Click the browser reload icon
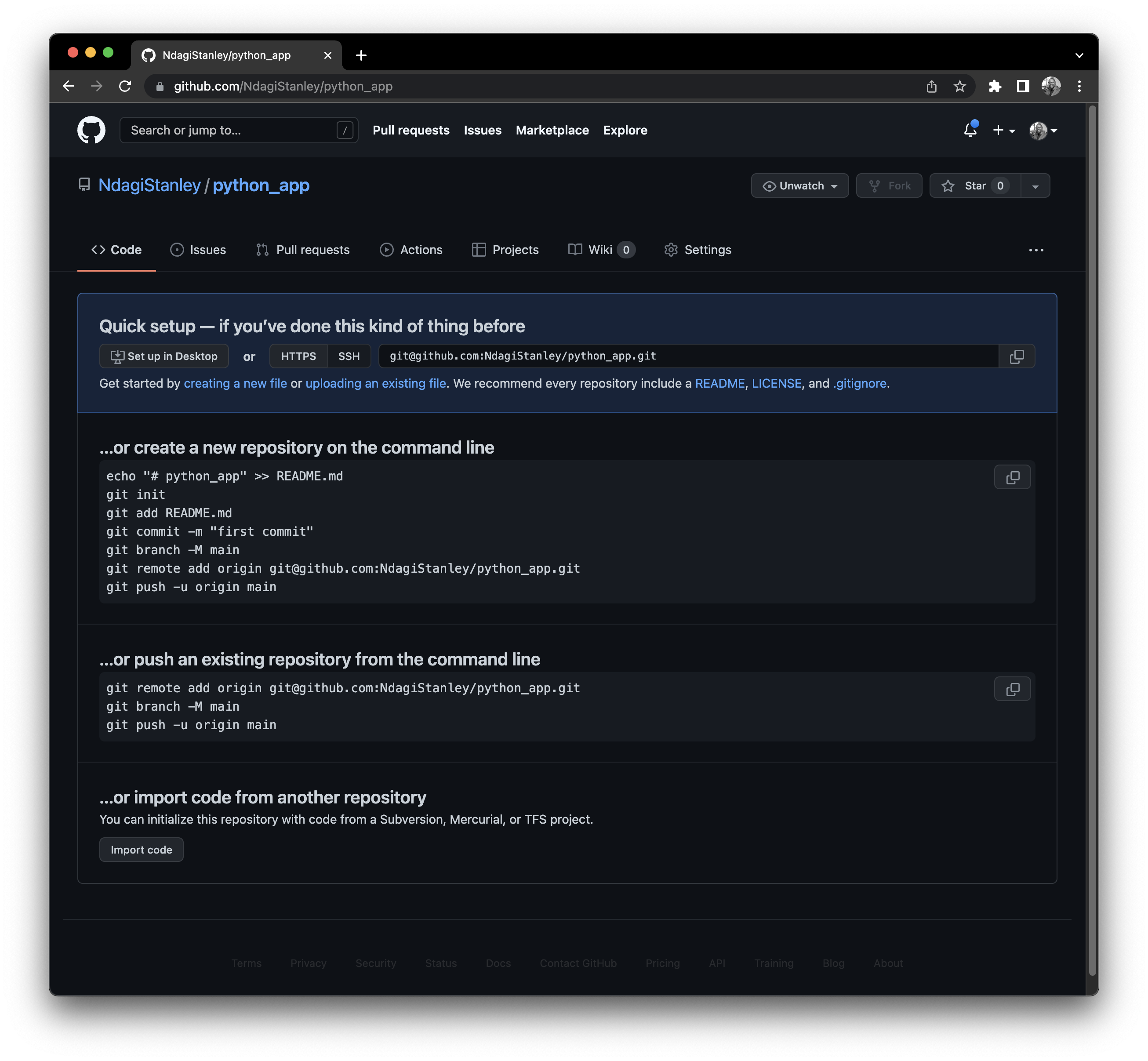Viewport: 1148px width, 1061px height. [125, 86]
